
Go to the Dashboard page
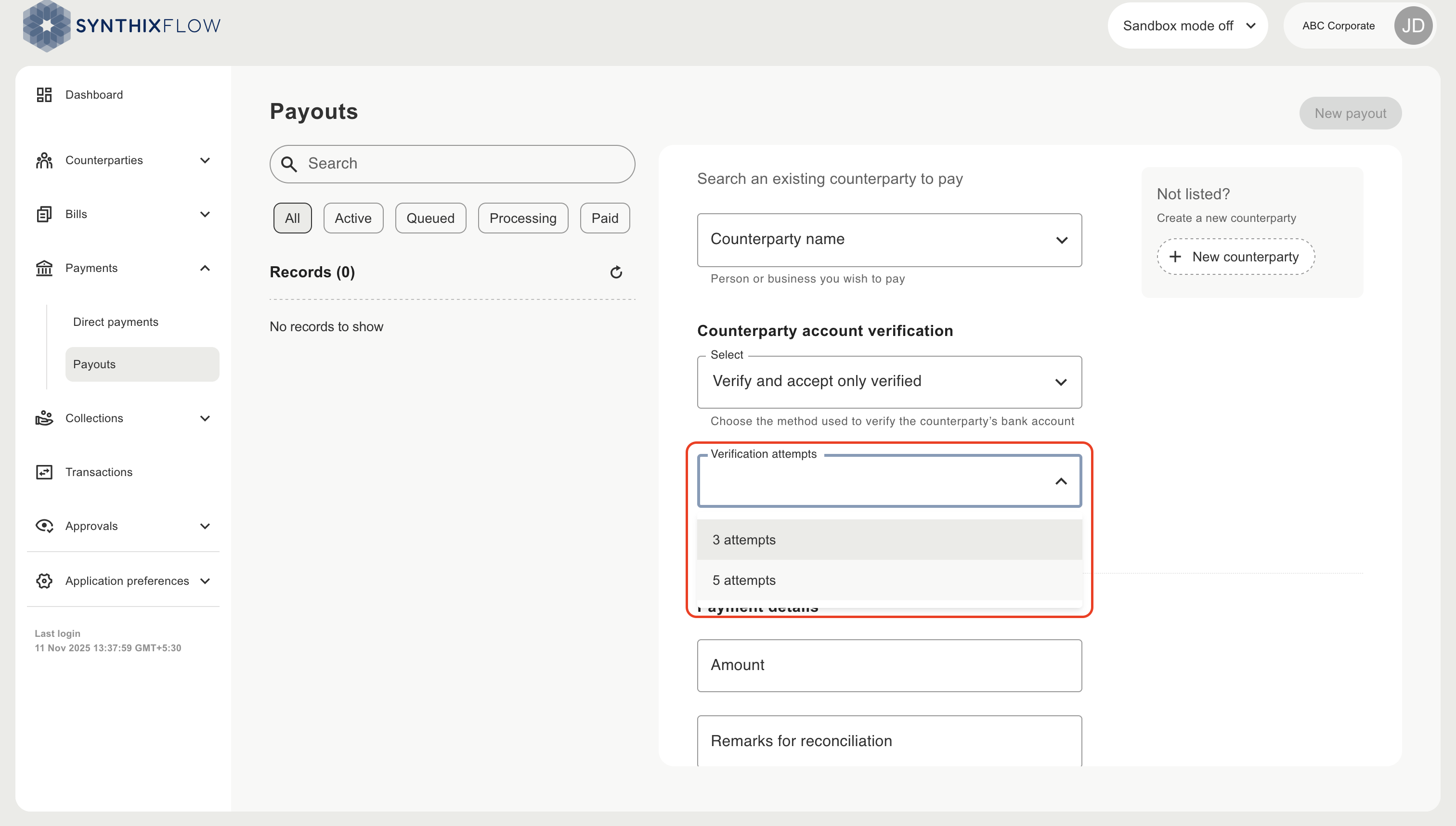(x=94, y=95)
